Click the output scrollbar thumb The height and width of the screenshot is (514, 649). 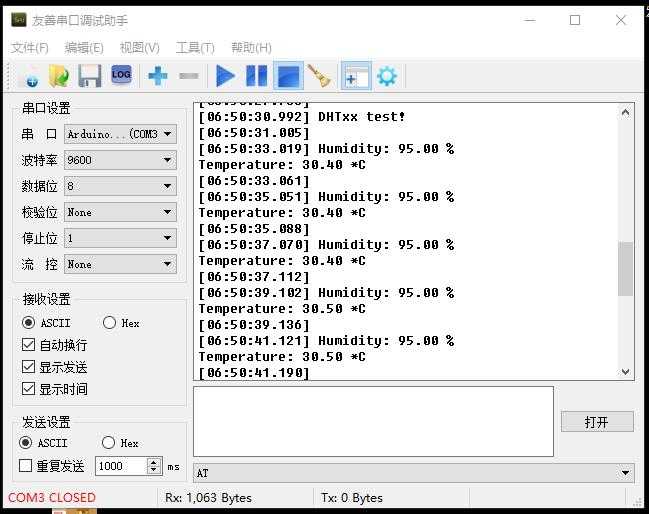(625, 269)
